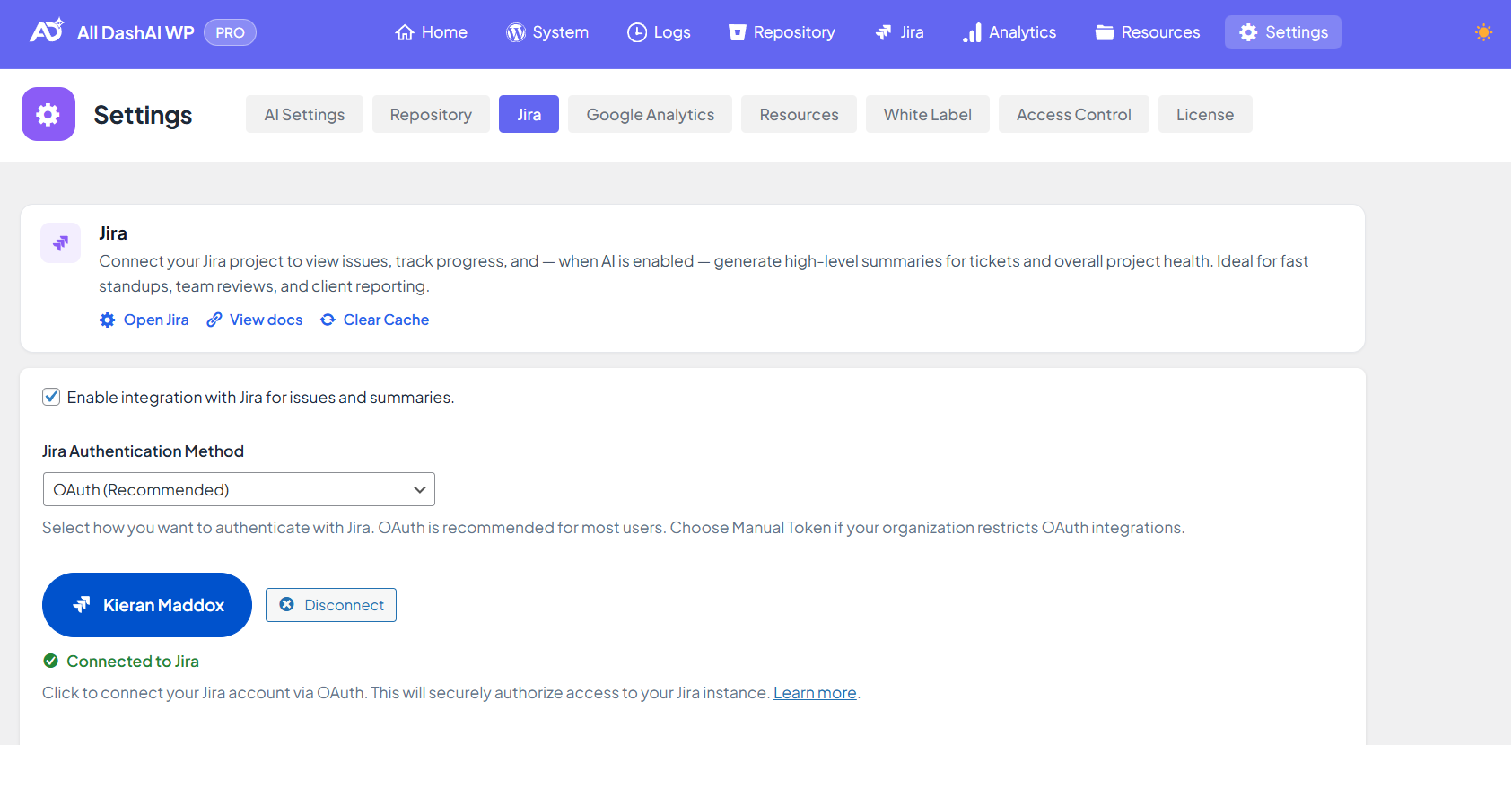This screenshot has width=1512, height=789.
Task: Go to Logs in top navigation
Action: coord(659,32)
